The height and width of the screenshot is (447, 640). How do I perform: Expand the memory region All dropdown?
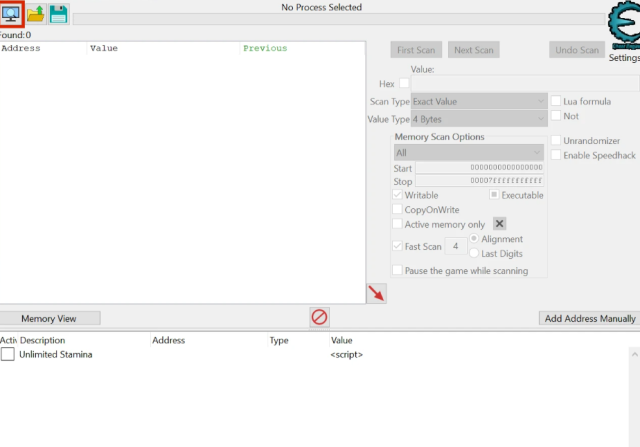(x=468, y=153)
